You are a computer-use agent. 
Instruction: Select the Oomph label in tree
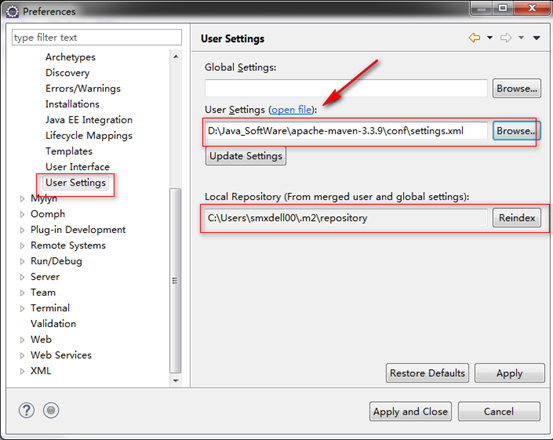(x=48, y=214)
